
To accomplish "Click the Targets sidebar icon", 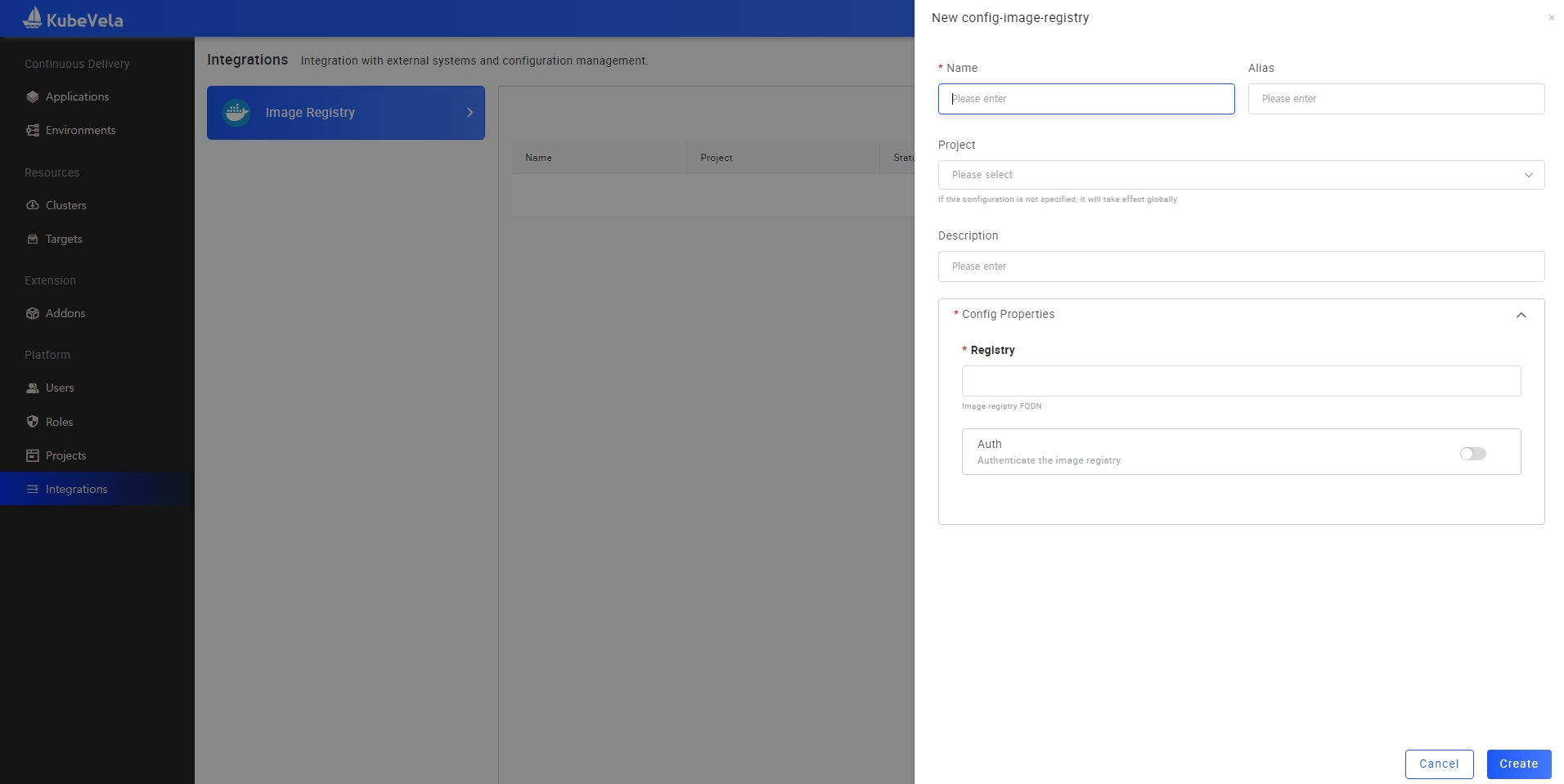I will 33,239.
